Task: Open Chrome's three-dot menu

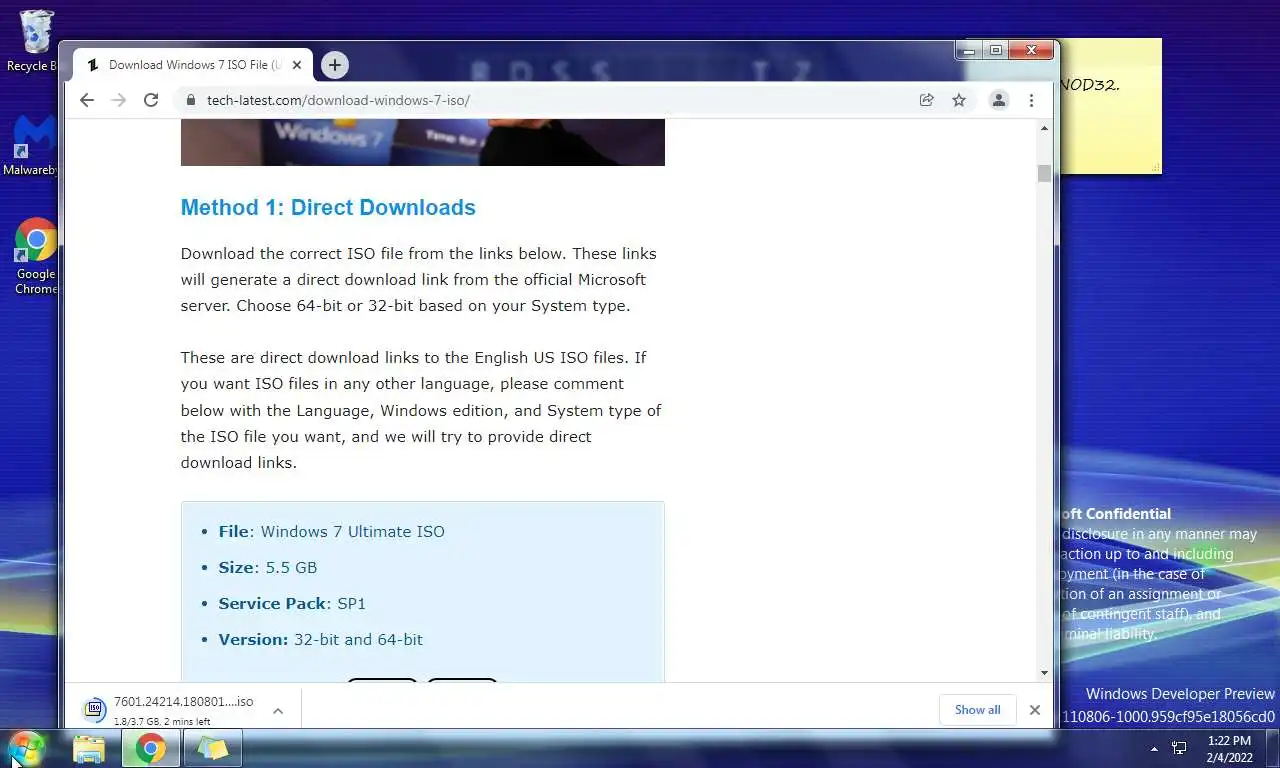Action: click(1031, 100)
